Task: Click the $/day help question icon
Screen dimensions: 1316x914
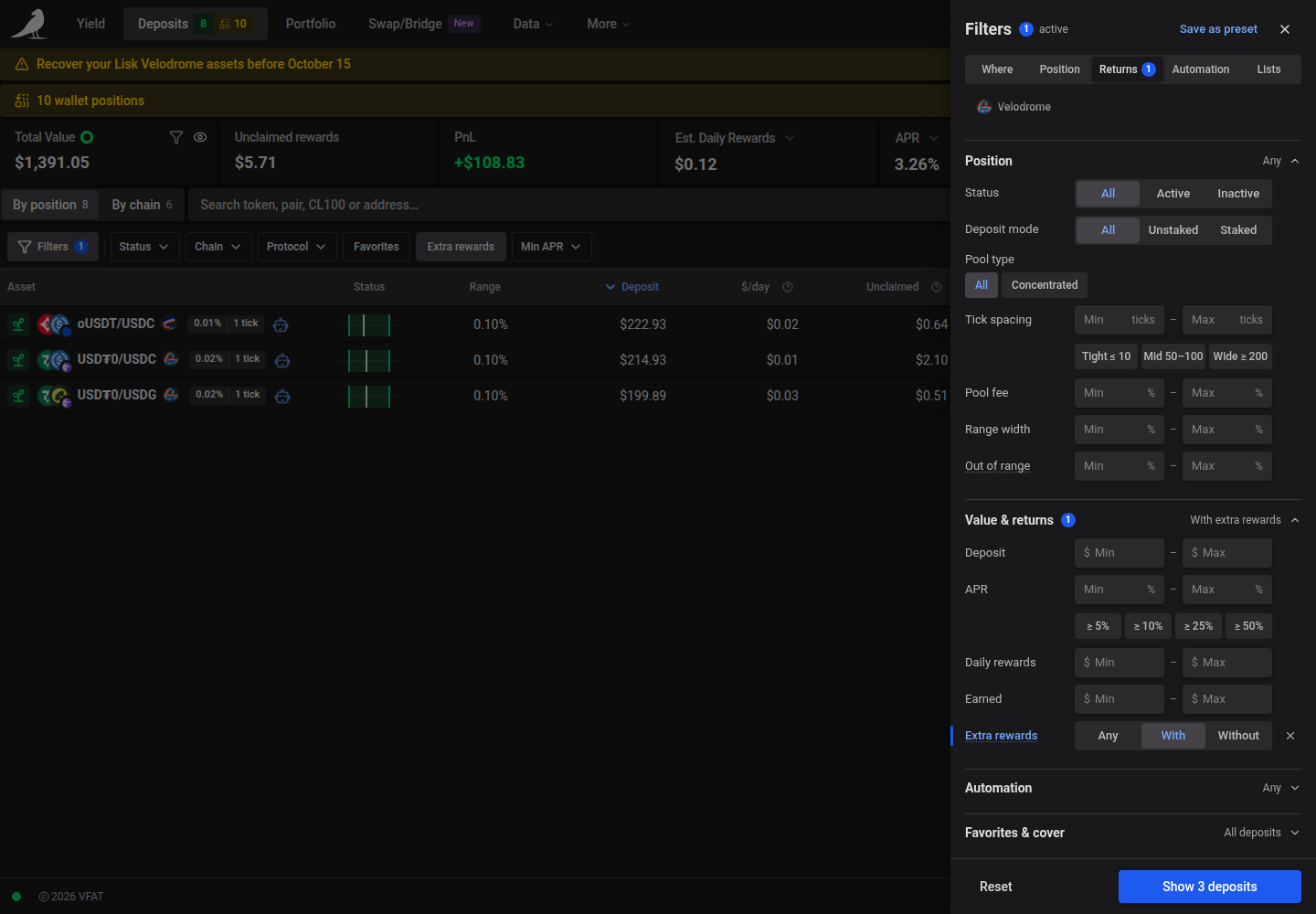Action: 788,287
